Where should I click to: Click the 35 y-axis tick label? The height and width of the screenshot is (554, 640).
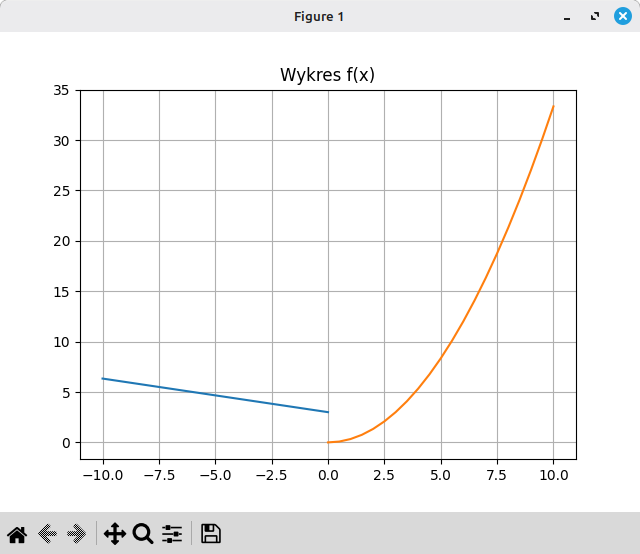click(61, 90)
